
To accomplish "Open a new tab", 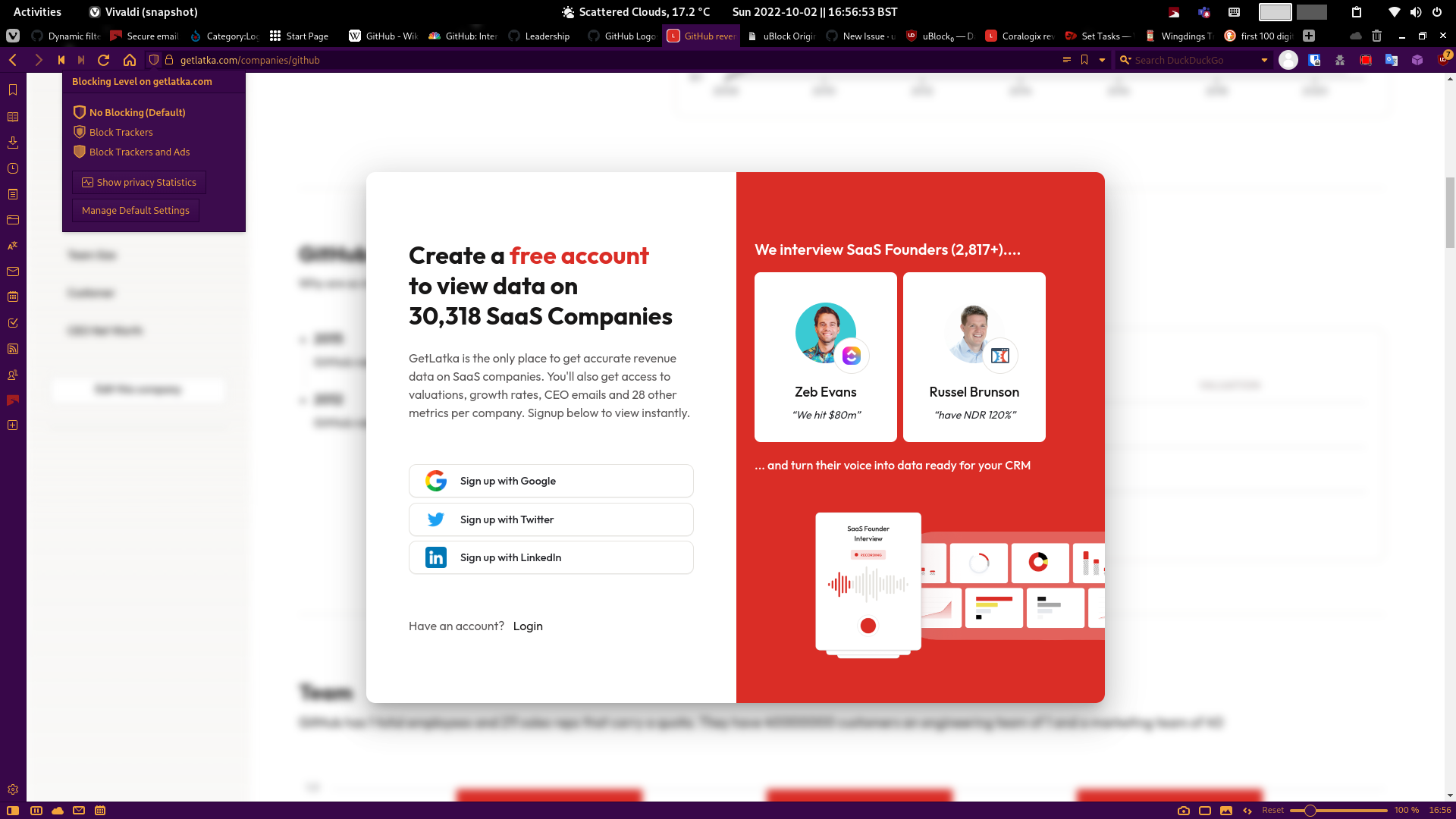I will coord(1309,36).
